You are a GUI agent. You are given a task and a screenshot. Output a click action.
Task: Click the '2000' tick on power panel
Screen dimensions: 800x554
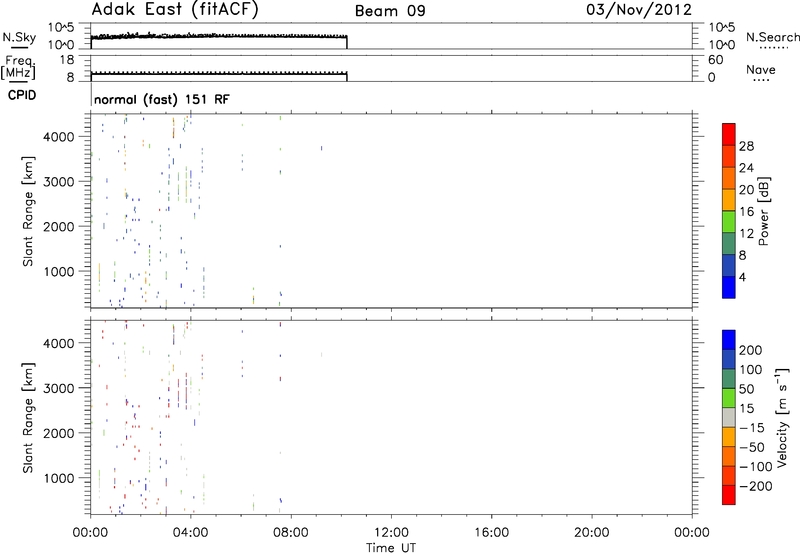coord(59,226)
